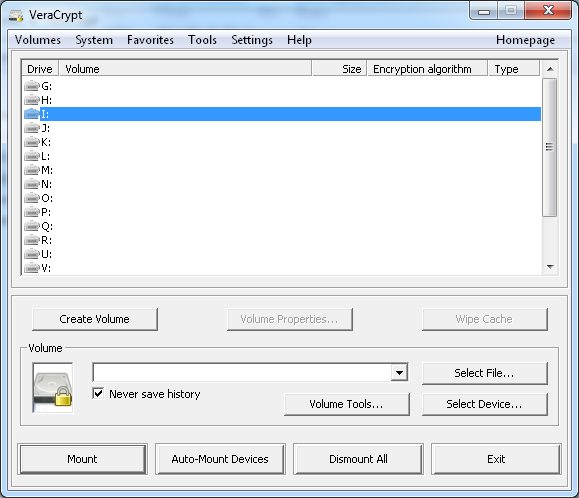The width and height of the screenshot is (579, 498).
Task: Click the VeraCrypt title bar app icon
Action: [16, 16]
